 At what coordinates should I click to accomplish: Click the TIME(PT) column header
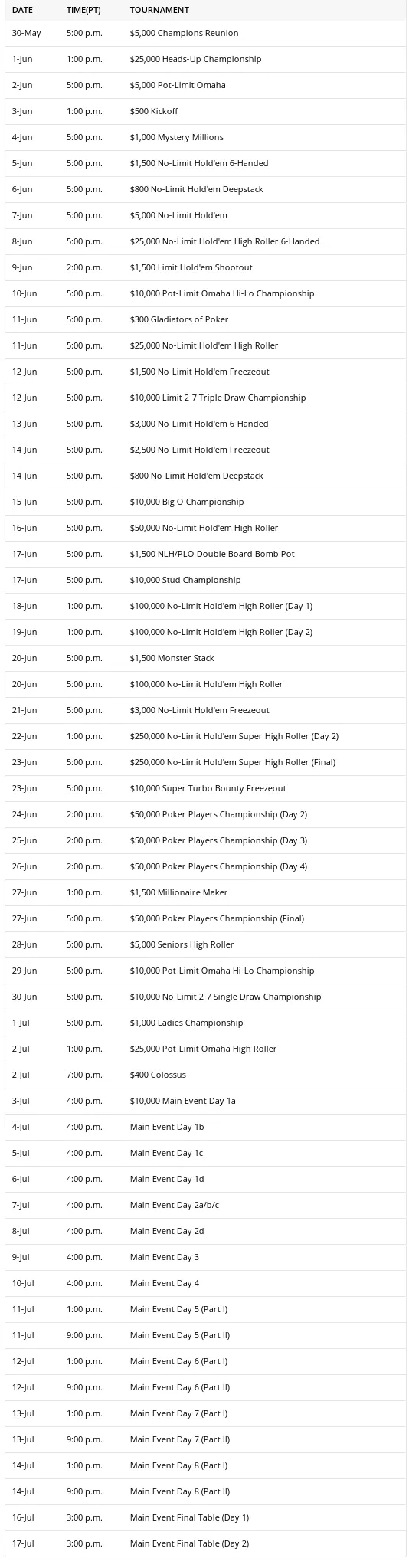[83, 10]
